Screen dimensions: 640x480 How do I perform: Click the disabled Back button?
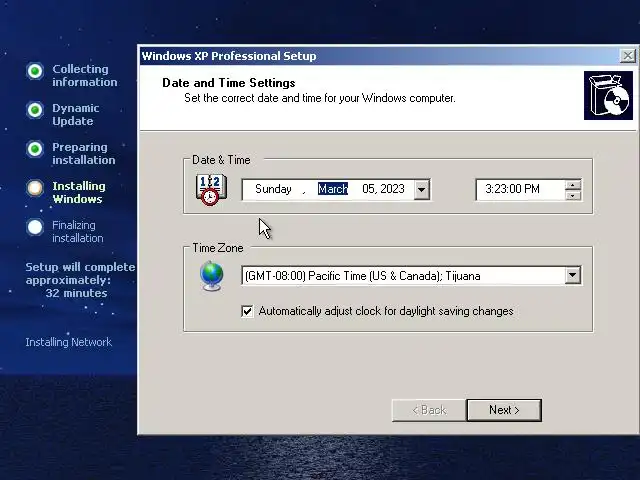(429, 410)
